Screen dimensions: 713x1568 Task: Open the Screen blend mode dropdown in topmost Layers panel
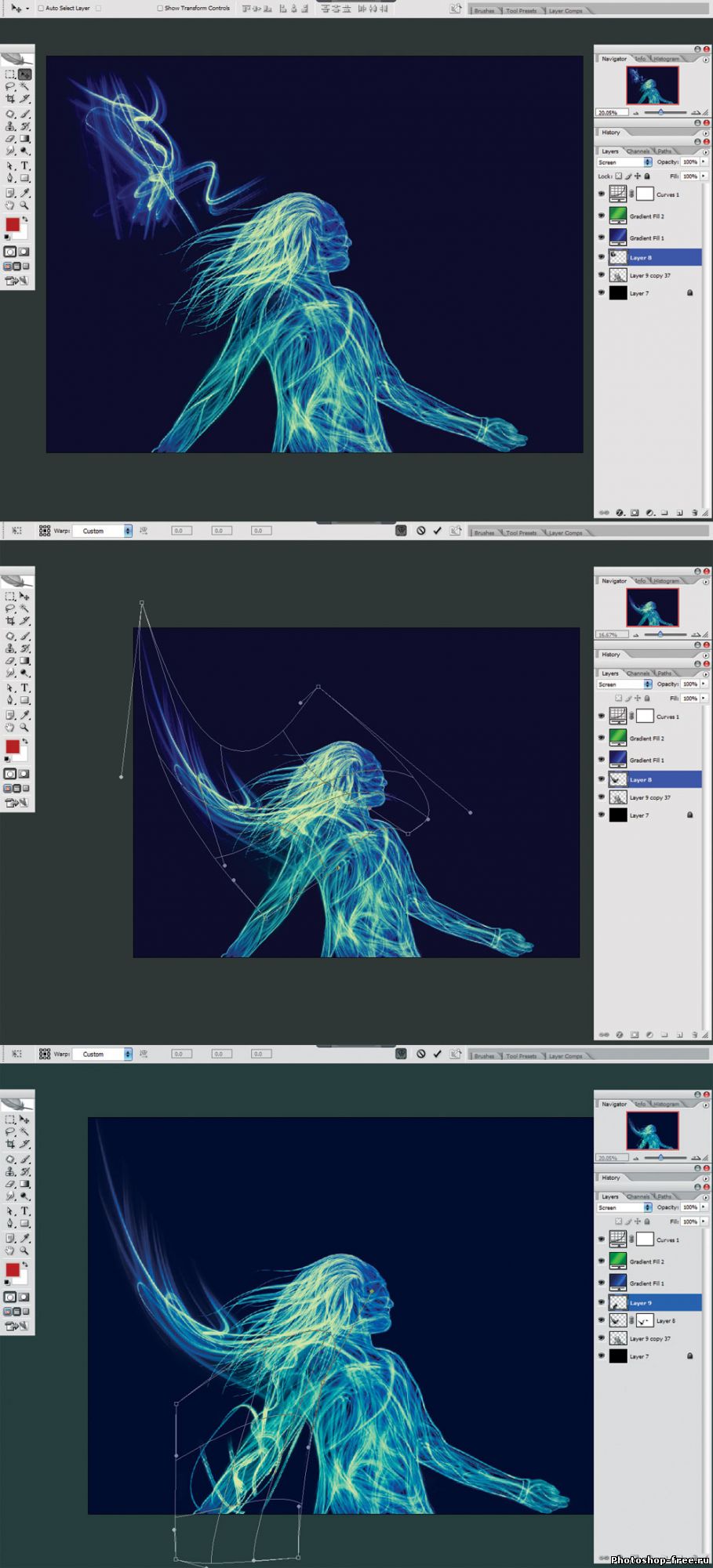tap(647, 162)
